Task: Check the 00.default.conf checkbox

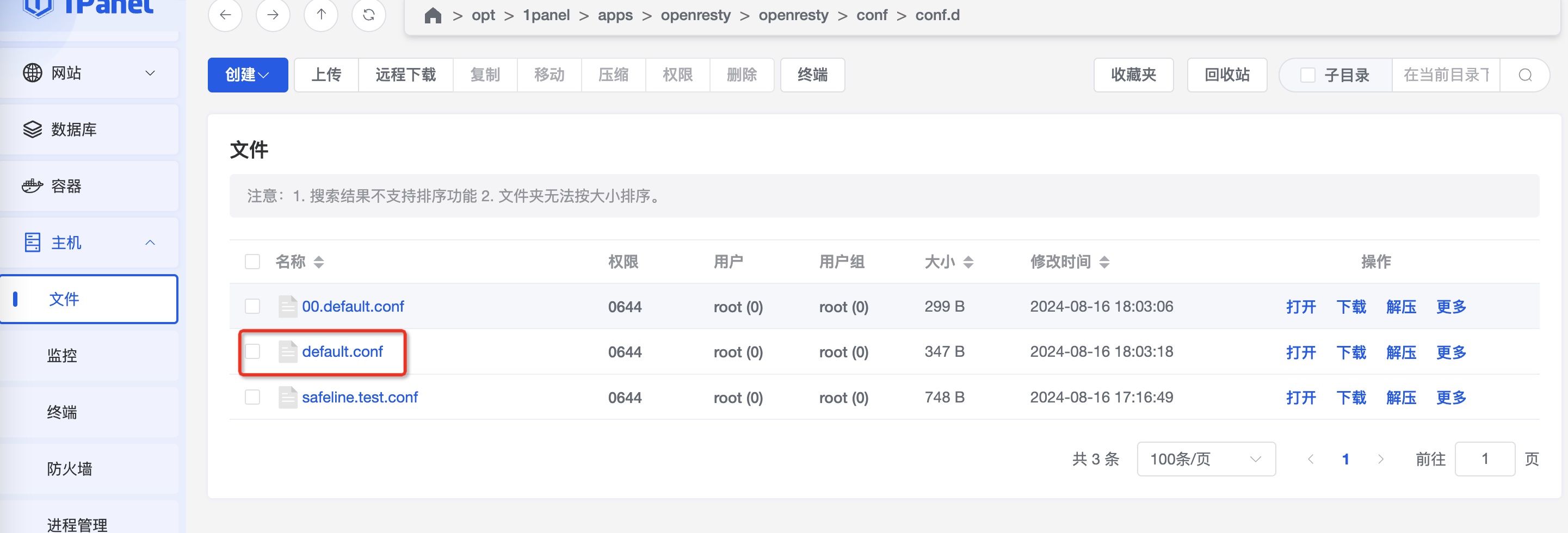Action: (252, 306)
